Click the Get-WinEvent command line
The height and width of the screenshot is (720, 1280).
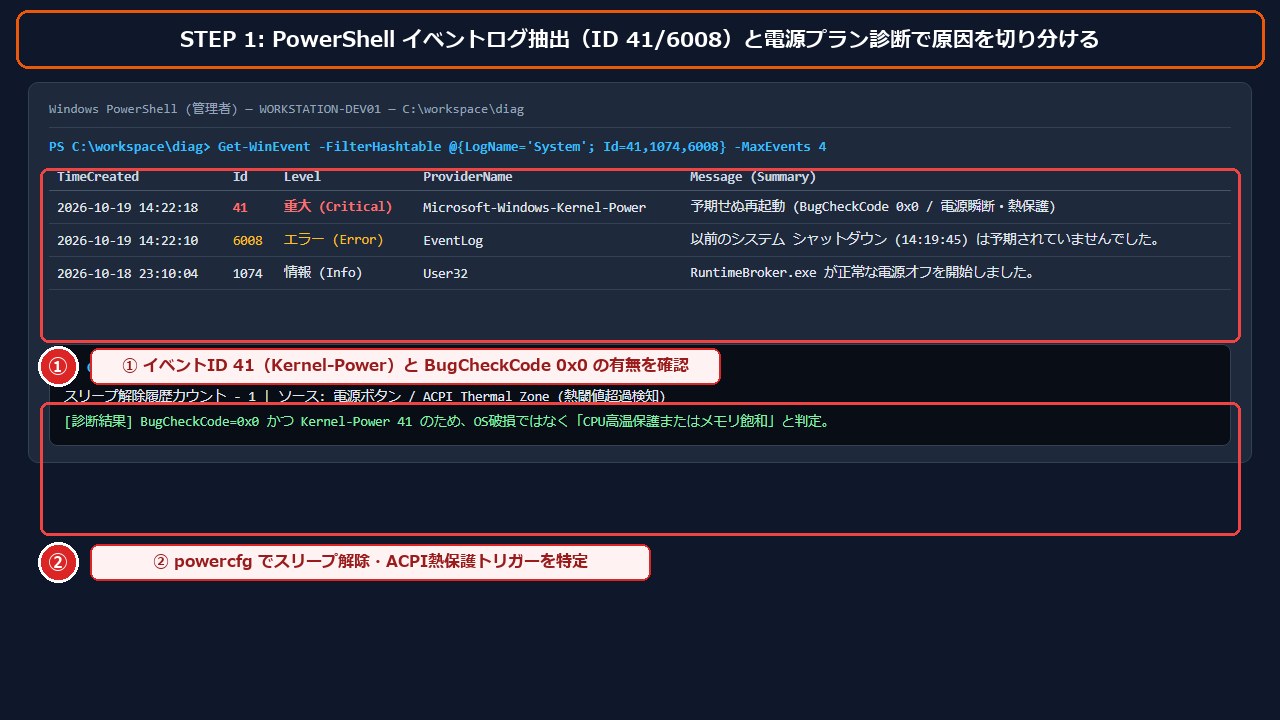point(438,147)
